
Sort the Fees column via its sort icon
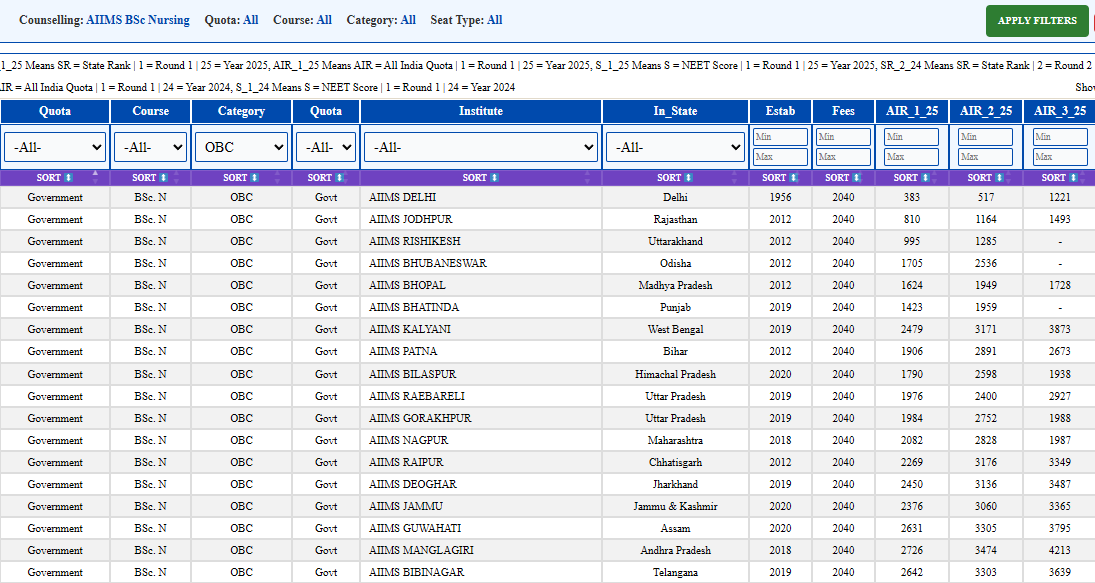pos(857,178)
